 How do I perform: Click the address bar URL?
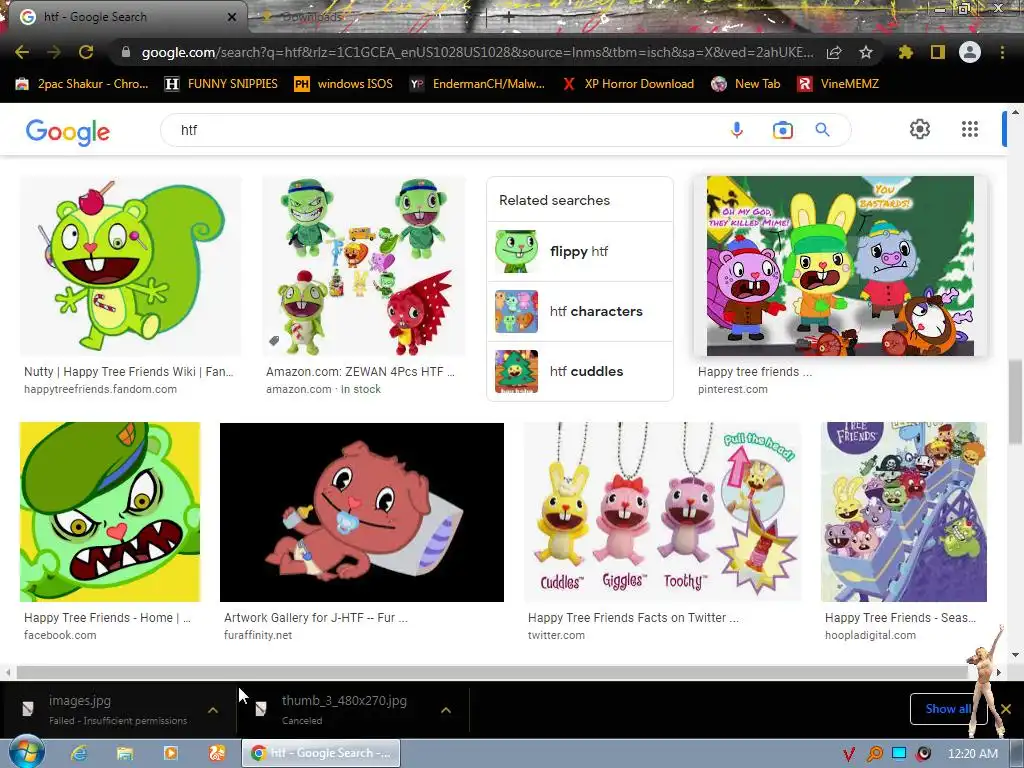click(x=477, y=52)
